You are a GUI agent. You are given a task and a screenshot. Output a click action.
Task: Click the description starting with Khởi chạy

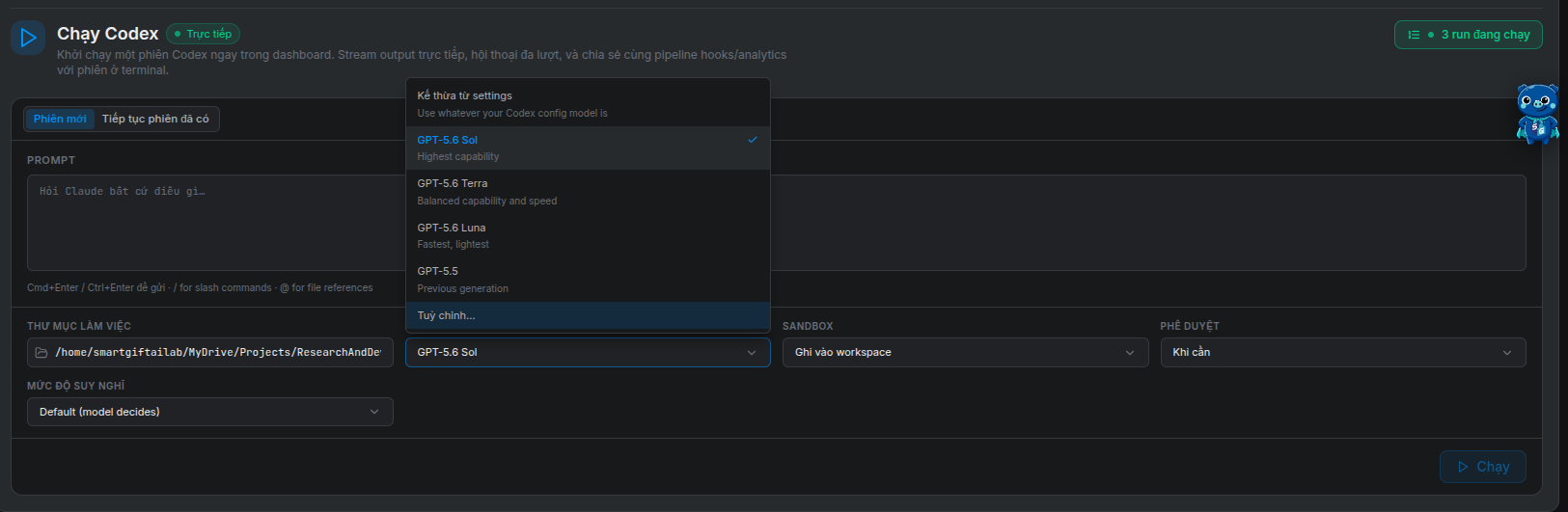point(422,63)
